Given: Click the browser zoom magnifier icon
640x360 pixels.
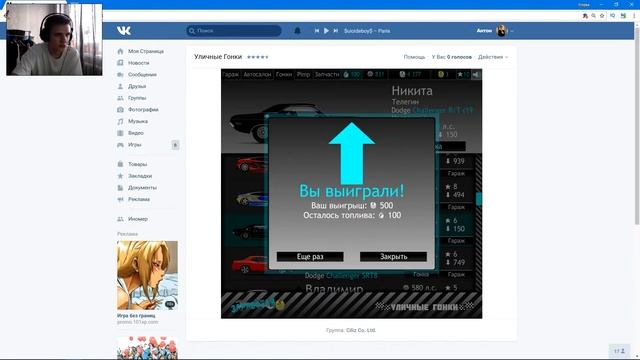Looking at the screenshot, I should (x=593, y=16).
